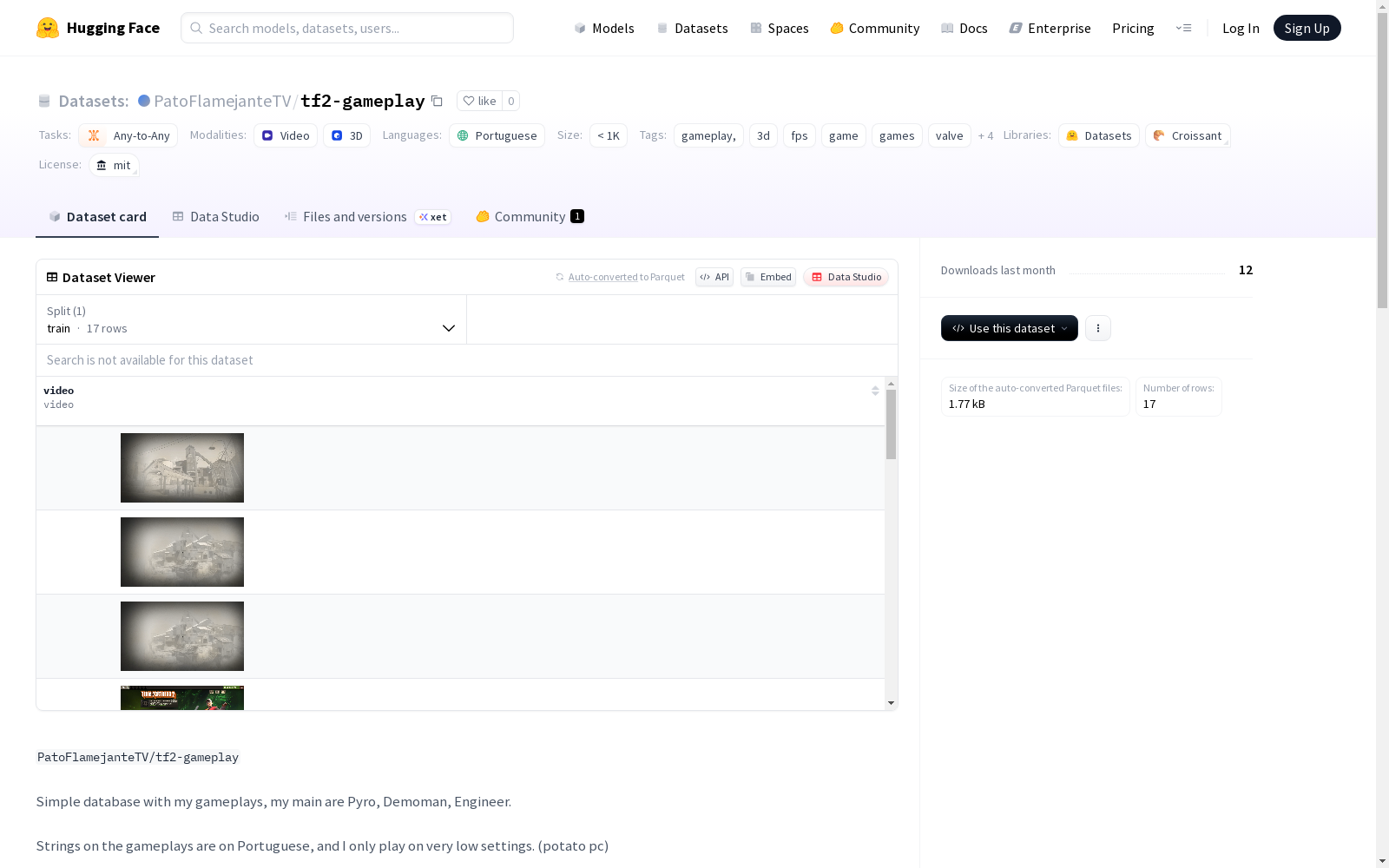Click the Dataset Viewer table icon

52,277
